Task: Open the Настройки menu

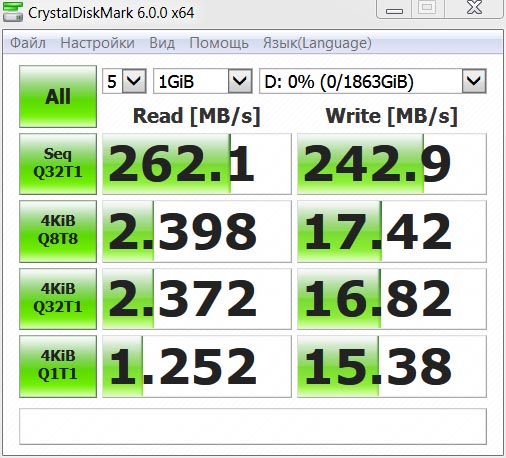Action: [x=97, y=43]
